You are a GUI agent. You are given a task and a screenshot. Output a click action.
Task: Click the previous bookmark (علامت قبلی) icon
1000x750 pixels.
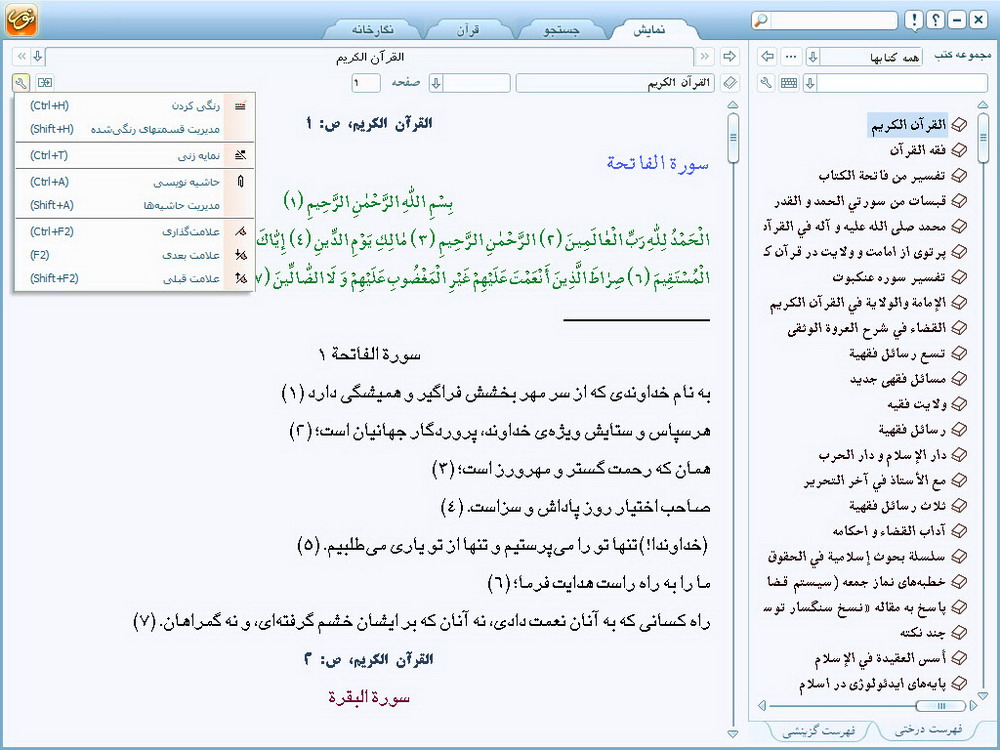[239, 279]
